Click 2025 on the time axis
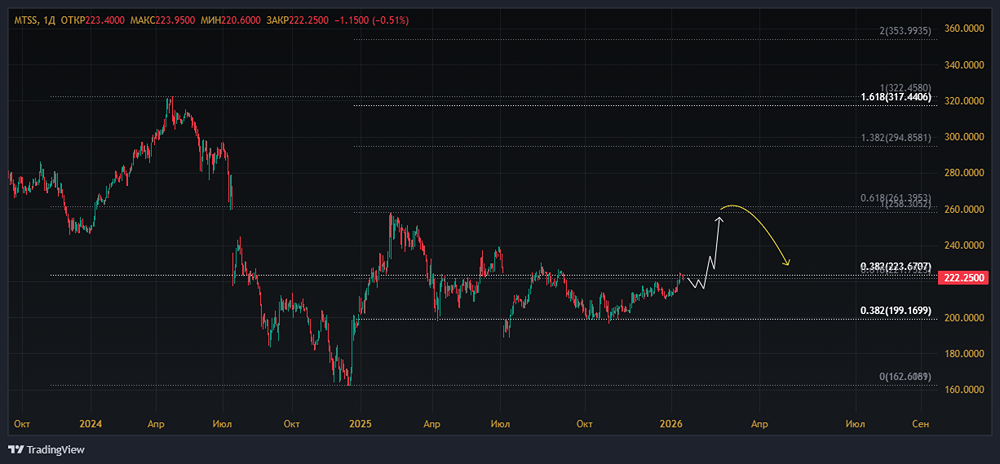Image resolution: width=1000 pixels, height=464 pixels. (360, 424)
